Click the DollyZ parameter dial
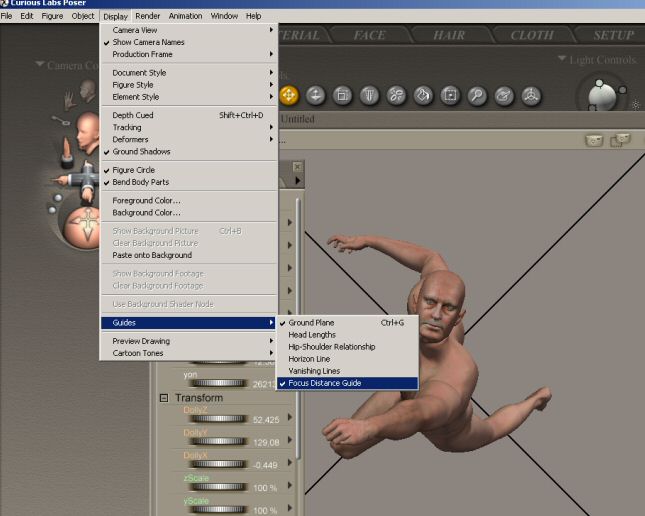Image resolution: width=645 pixels, height=516 pixels. [218, 419]
